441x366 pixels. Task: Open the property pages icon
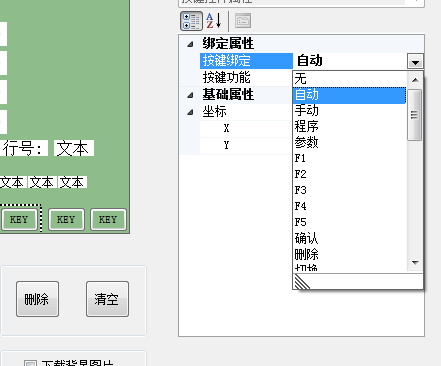(243, 21)
